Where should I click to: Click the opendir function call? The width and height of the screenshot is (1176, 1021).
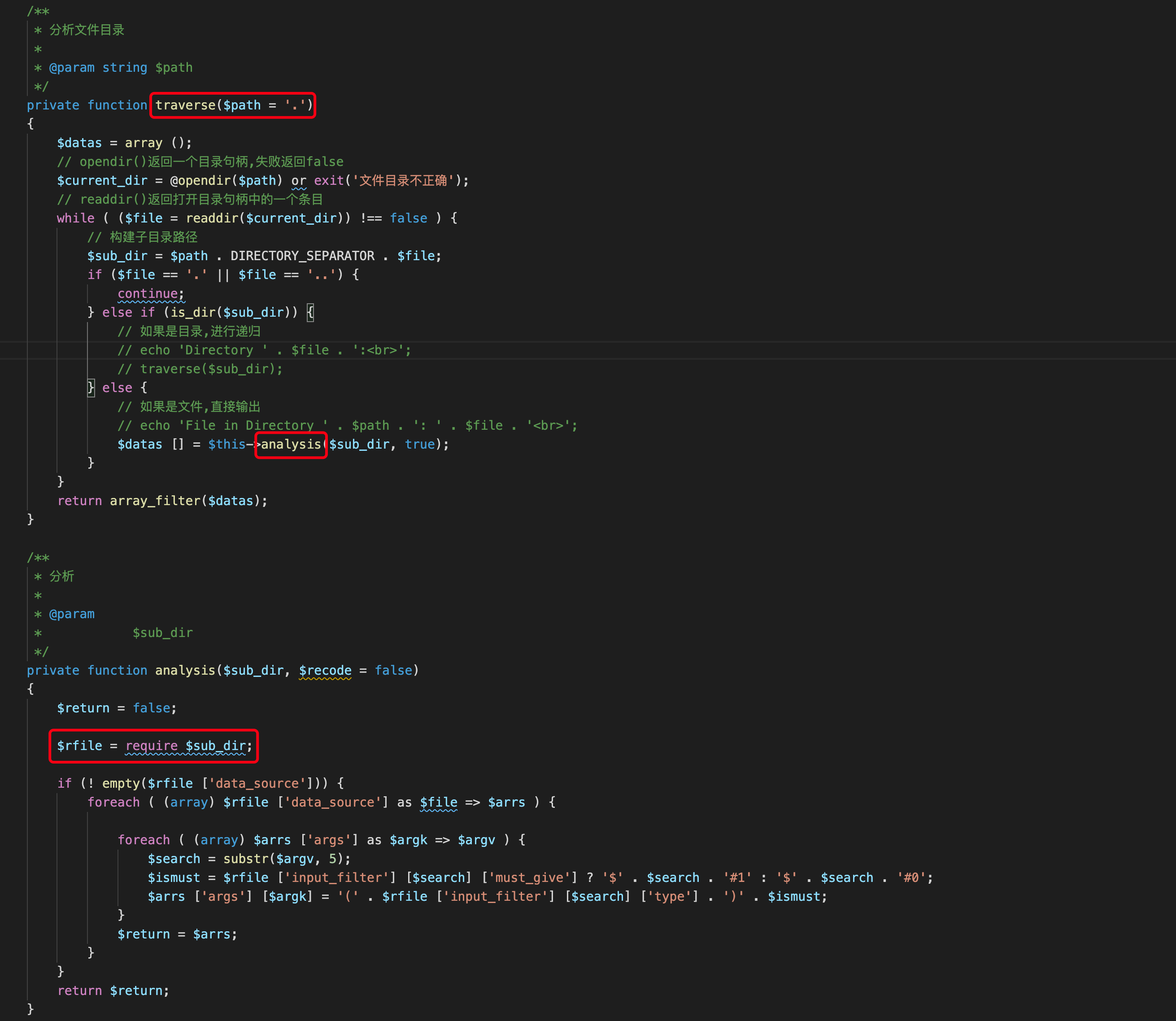204,181
